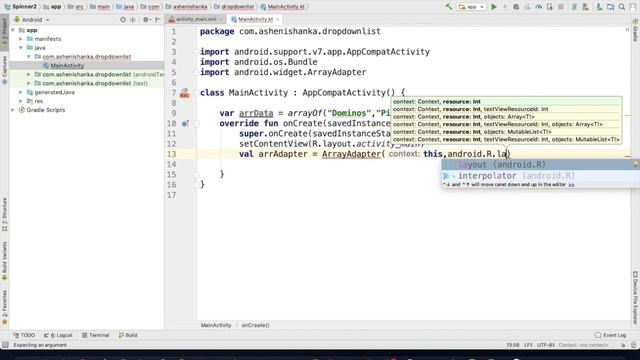Open the Project Structure icon
The height and width of the screenshot is (360, 640).
(x=610, y=7)
